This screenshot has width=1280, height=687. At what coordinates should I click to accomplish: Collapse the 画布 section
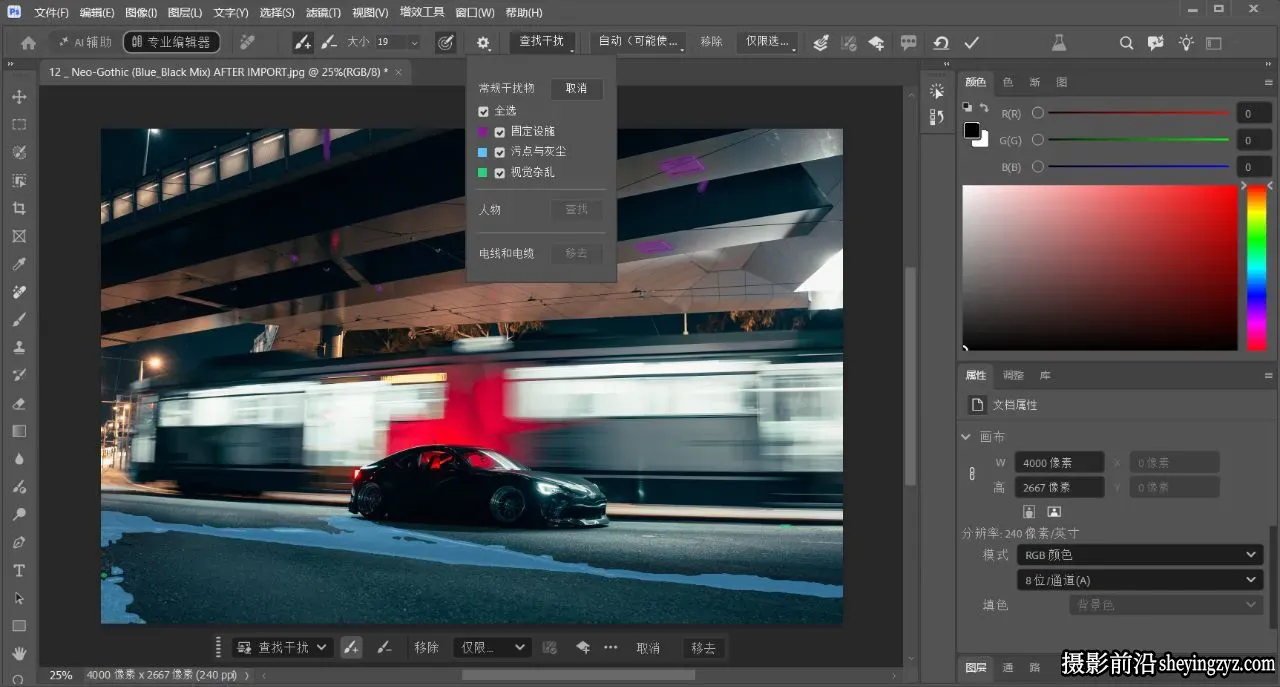click(966, 437)
